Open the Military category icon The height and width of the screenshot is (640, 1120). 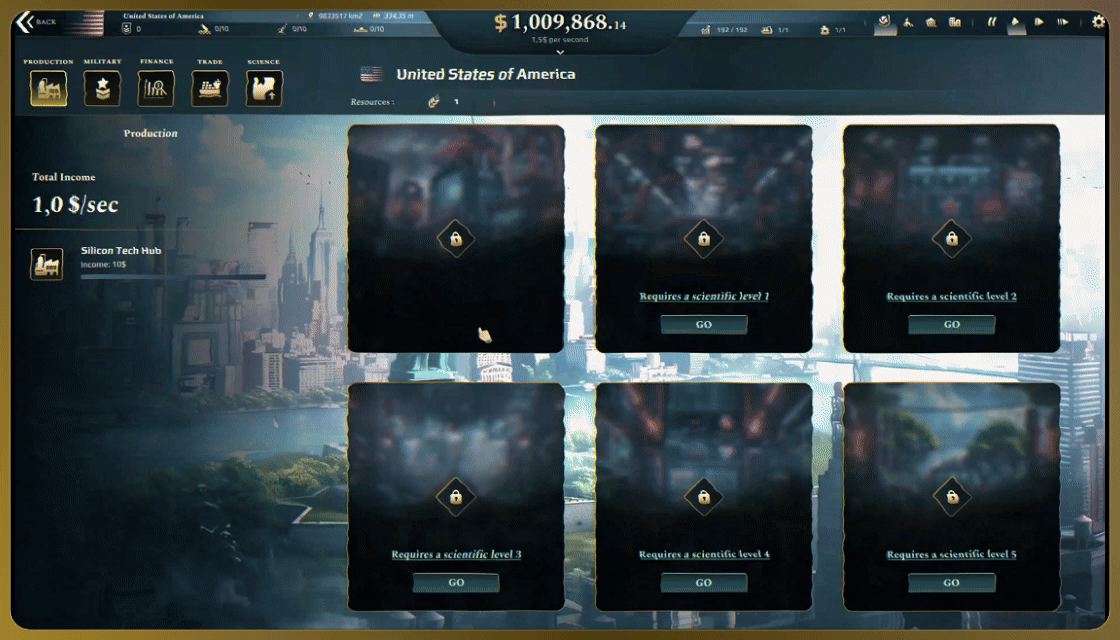tap(102, 89)
